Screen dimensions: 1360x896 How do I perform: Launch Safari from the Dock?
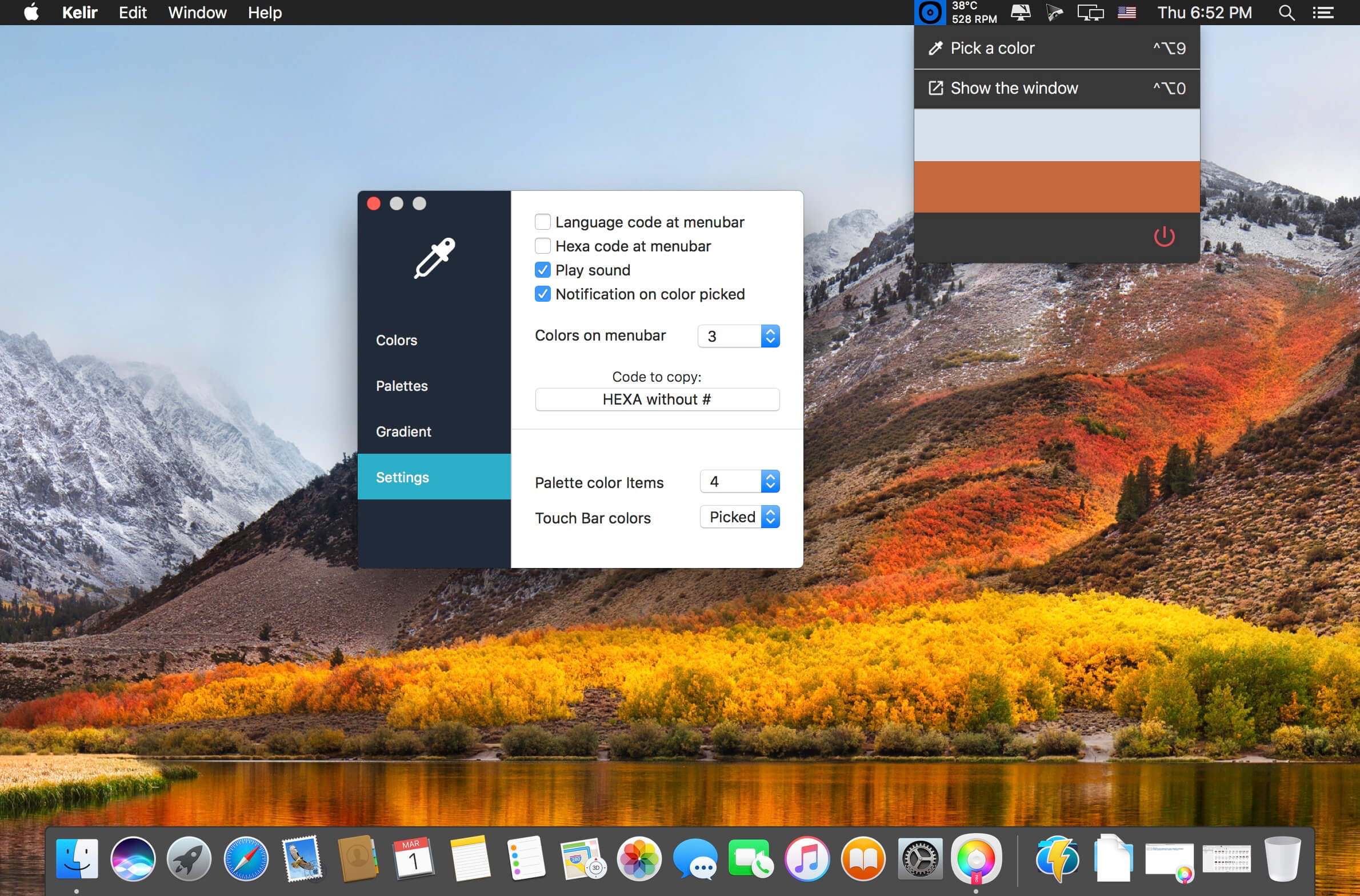(246, 859)
